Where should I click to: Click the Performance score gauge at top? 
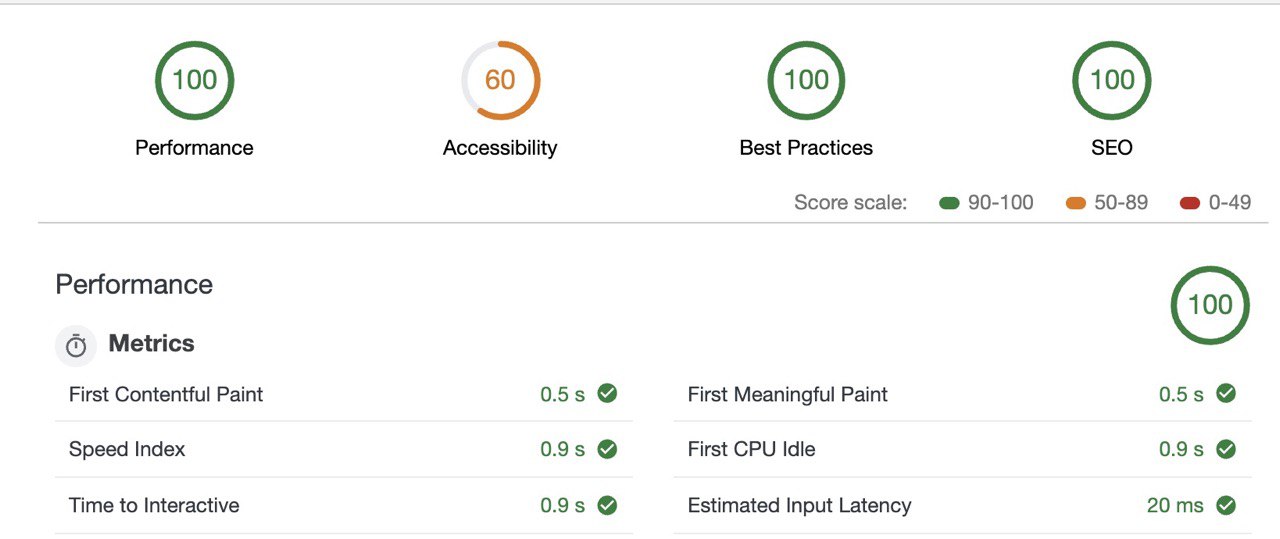click(x=194, y=80)
